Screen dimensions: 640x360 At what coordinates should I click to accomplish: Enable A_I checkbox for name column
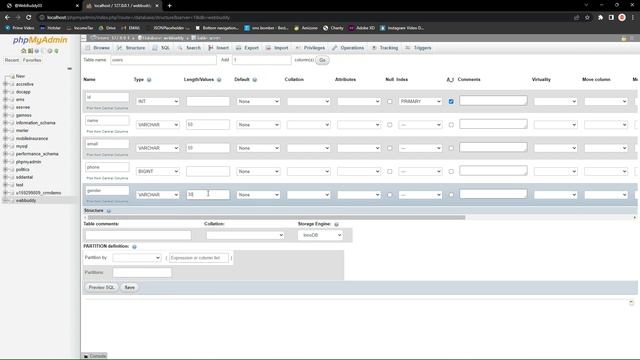pyautogui.click(x=451, y=124)
